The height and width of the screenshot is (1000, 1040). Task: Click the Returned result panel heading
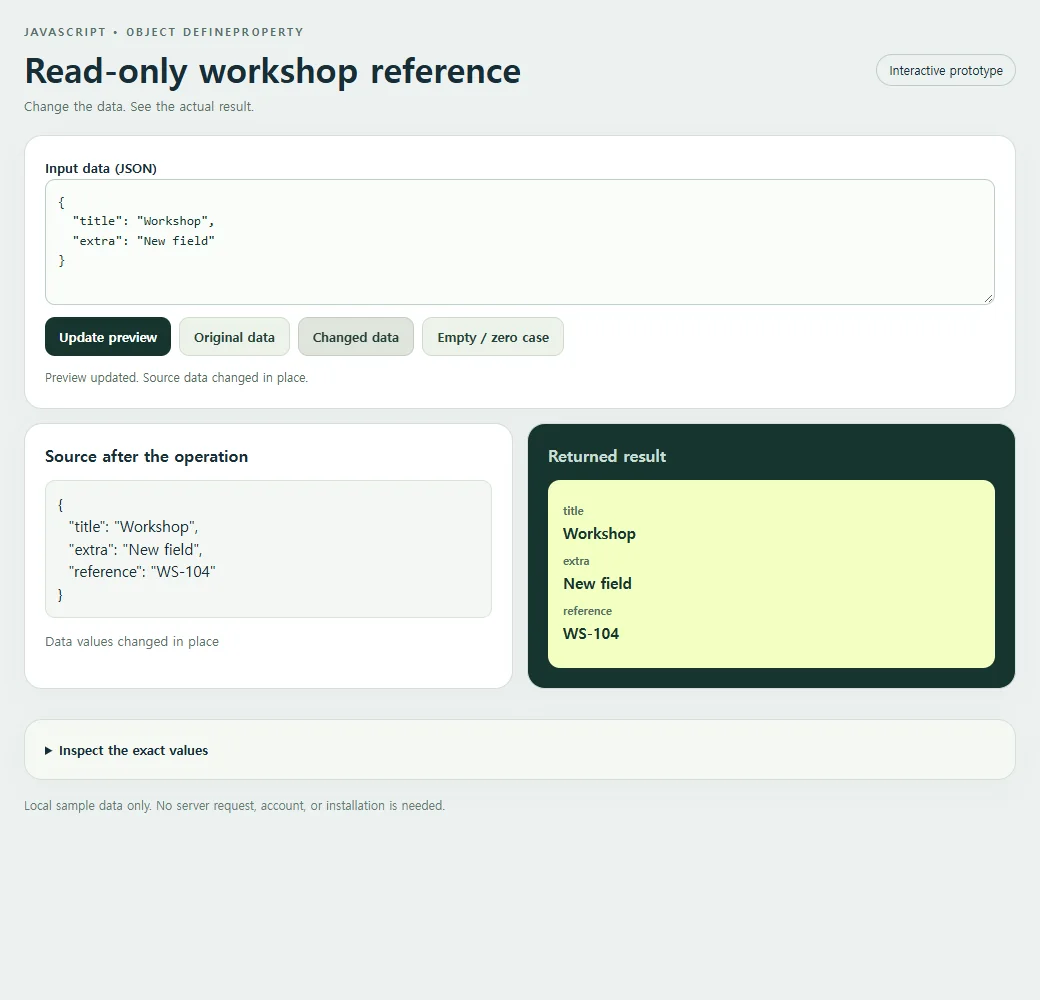coord(607,456)
